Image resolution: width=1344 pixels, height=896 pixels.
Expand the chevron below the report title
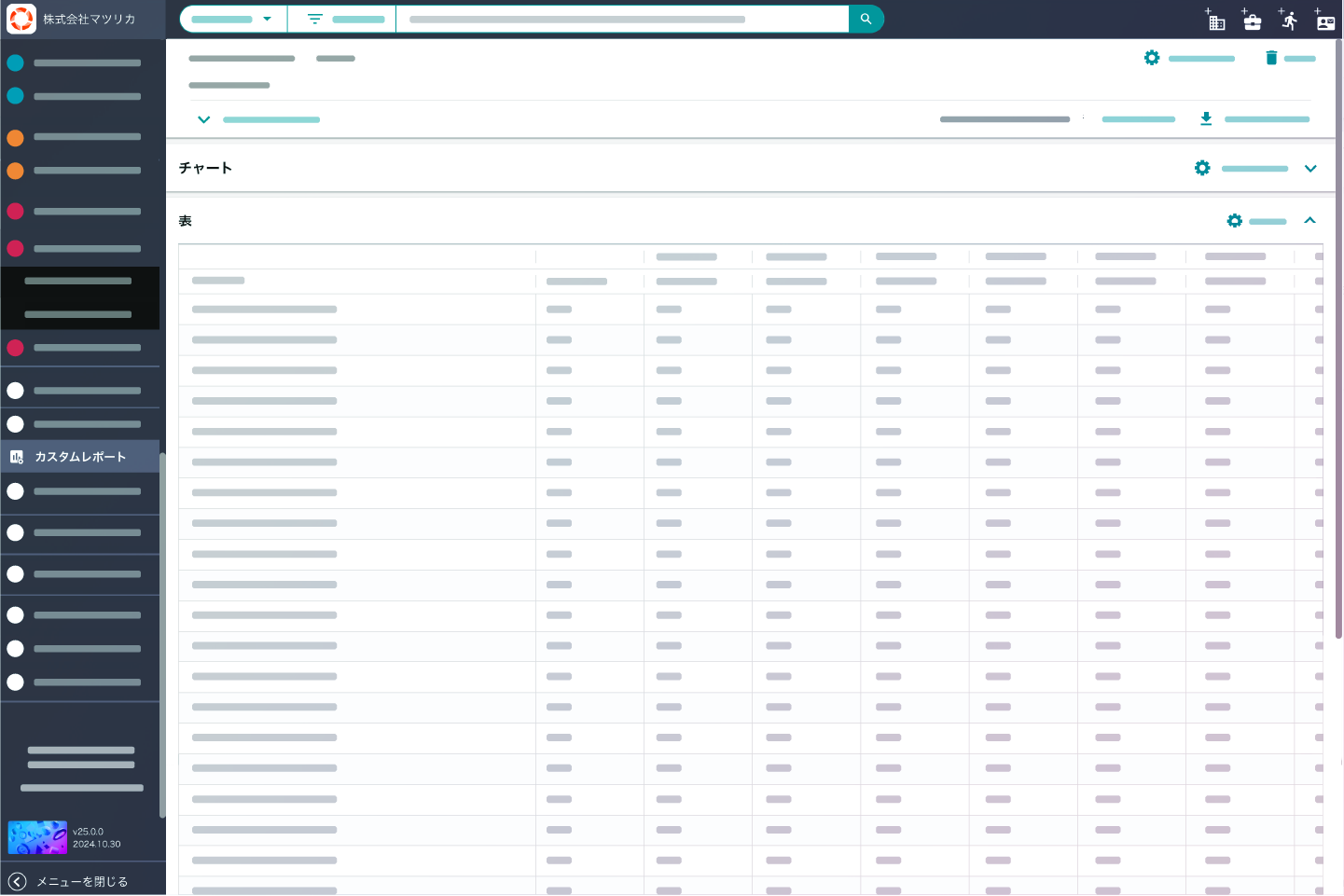pyautogui.click(x=203, y=119)
